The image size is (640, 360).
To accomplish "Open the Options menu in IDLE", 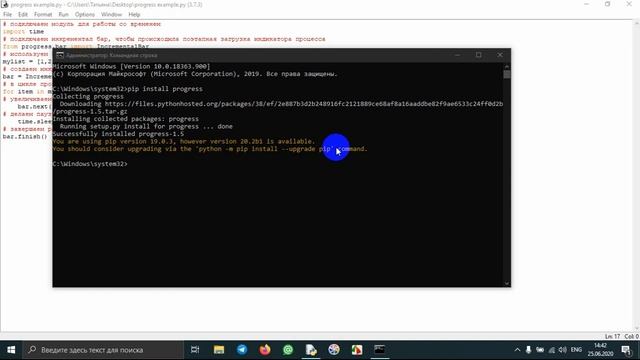I will (x=84, y=14).
